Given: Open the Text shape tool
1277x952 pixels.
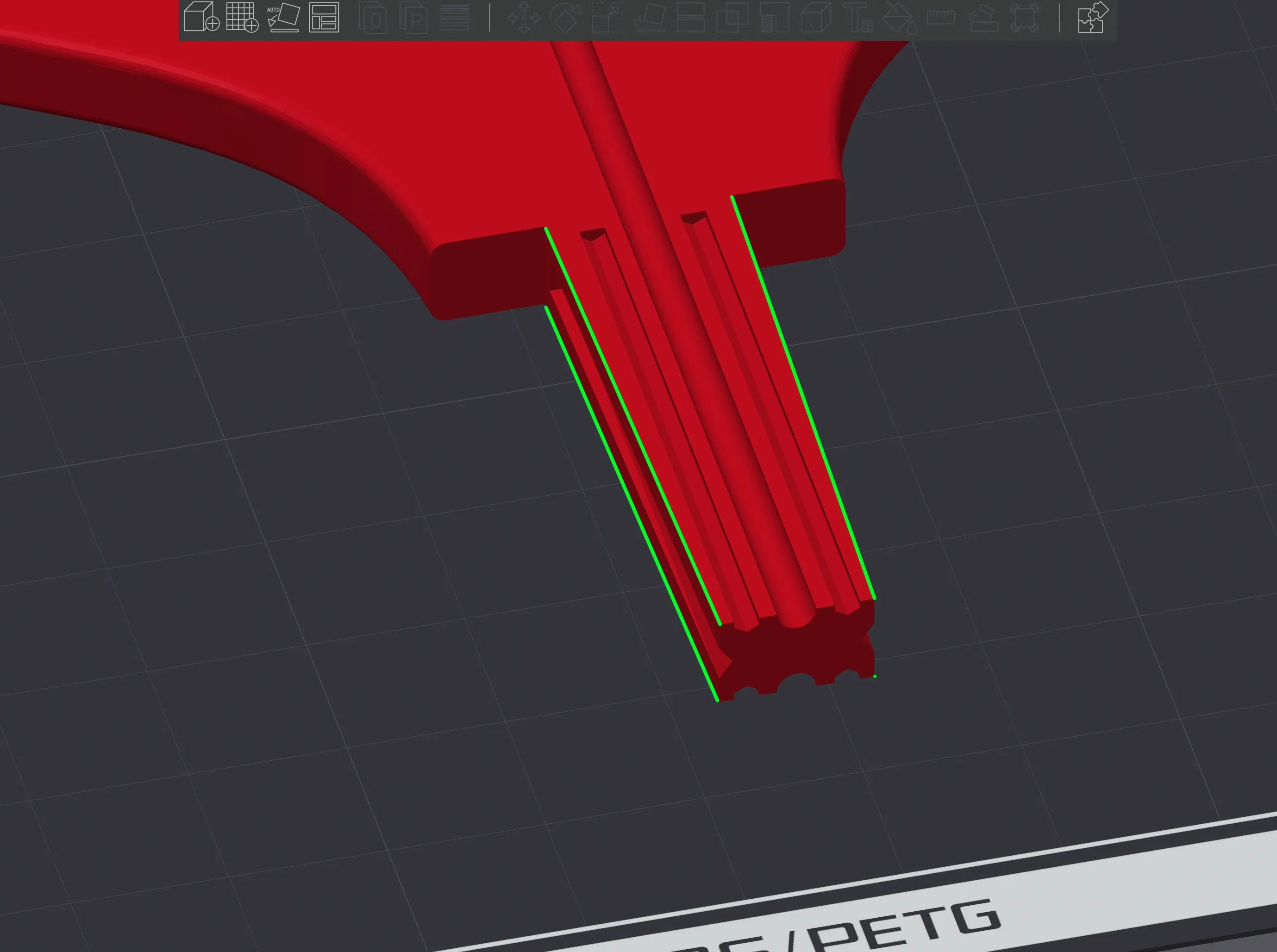Looking at the screenshot, I should (858, 18).
